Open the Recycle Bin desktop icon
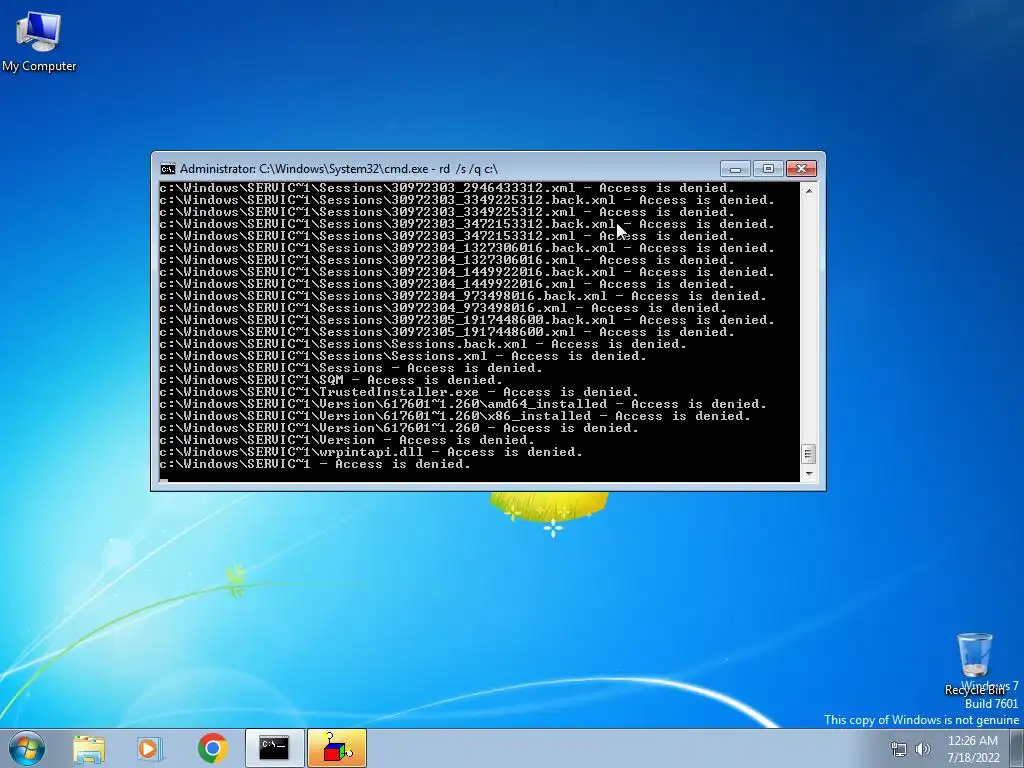Viewport: 1024px width, 768px height. click(x=974, y=664)
